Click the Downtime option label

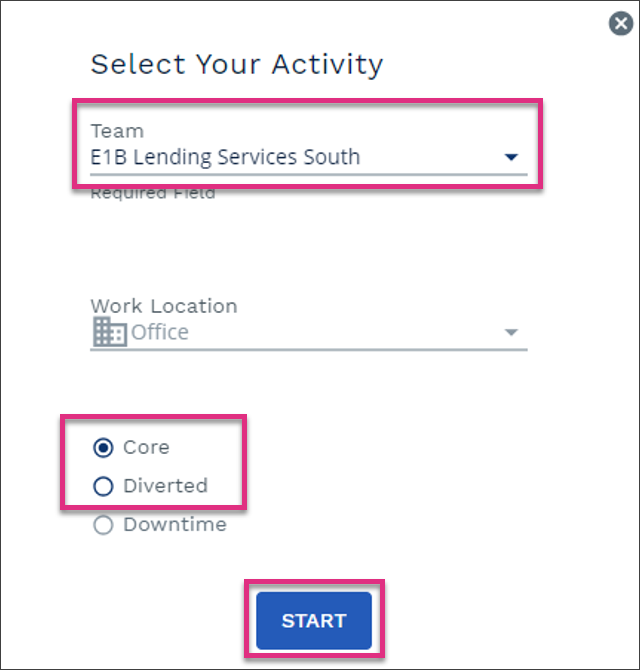175,524
